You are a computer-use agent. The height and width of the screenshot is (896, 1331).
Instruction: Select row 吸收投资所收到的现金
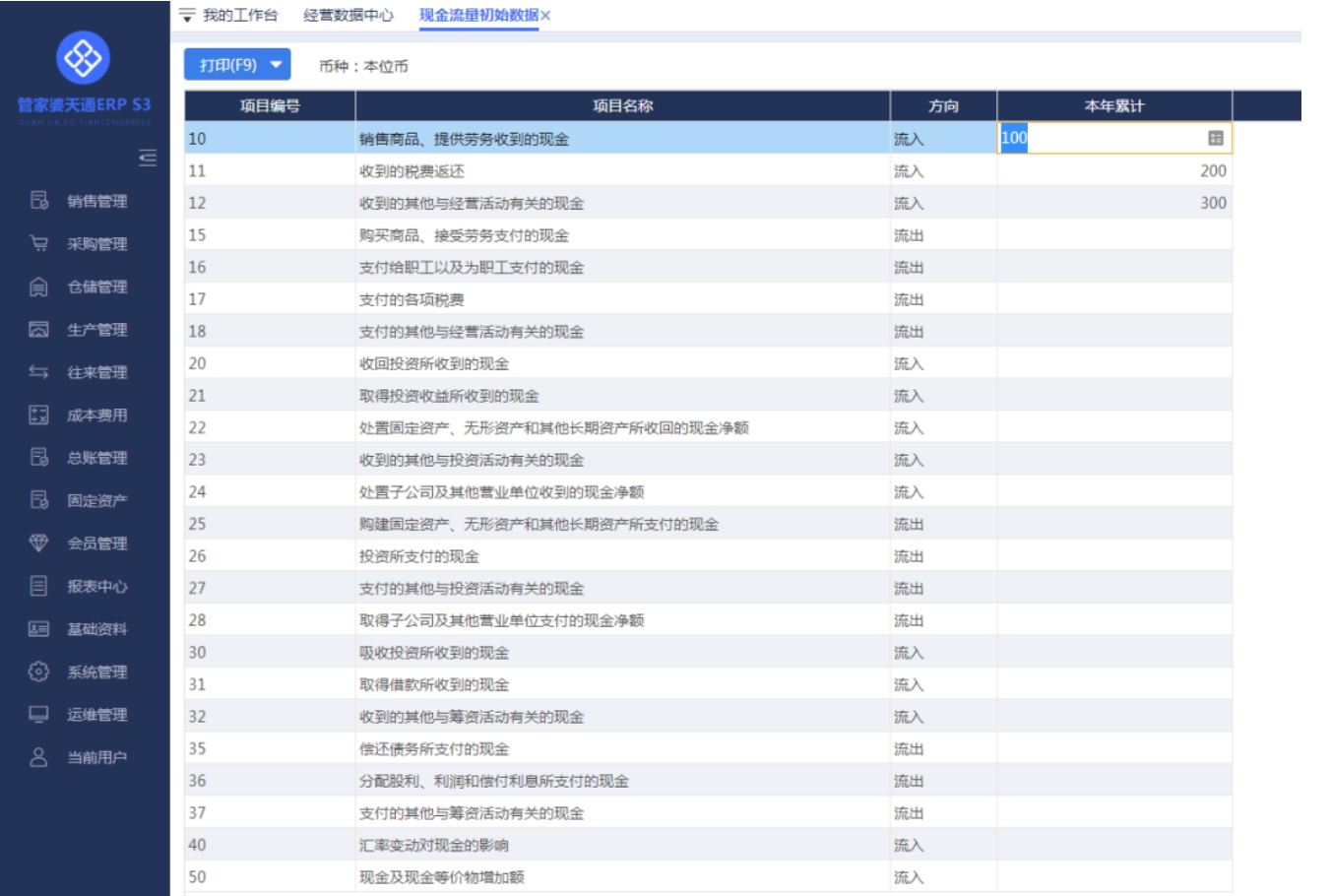click(x=708, y=652)
